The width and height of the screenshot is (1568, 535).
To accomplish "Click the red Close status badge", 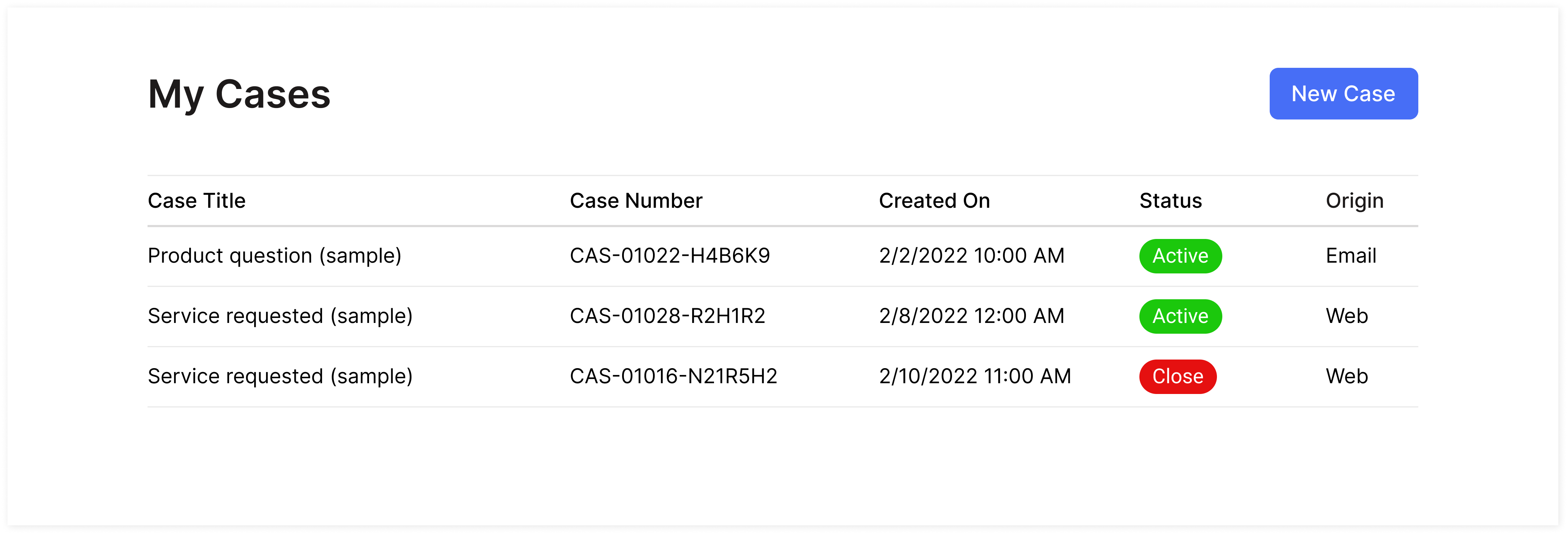I will (1177, 377).
